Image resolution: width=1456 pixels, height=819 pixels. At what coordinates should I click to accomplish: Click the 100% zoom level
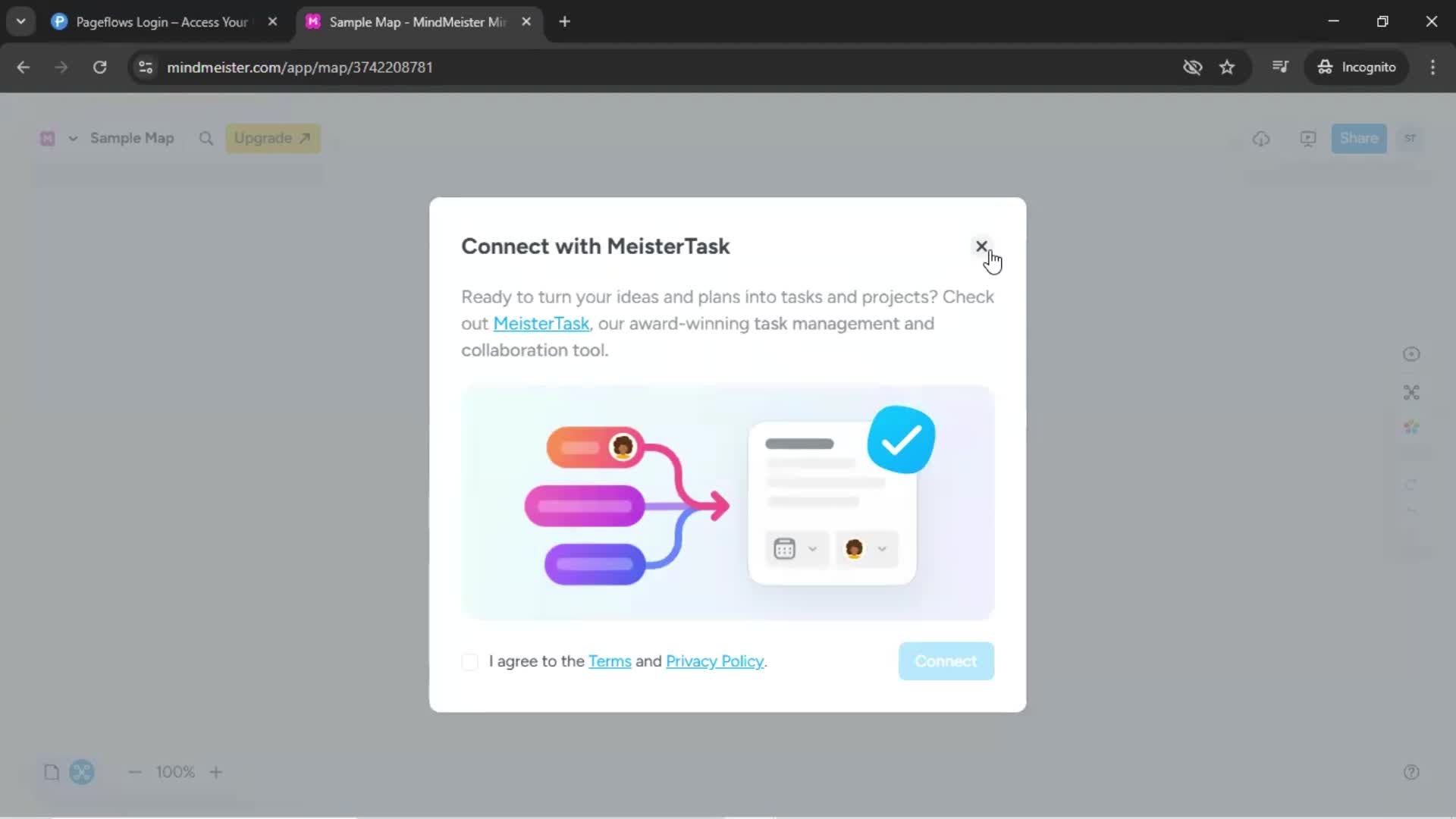click(x=175, y=772)
